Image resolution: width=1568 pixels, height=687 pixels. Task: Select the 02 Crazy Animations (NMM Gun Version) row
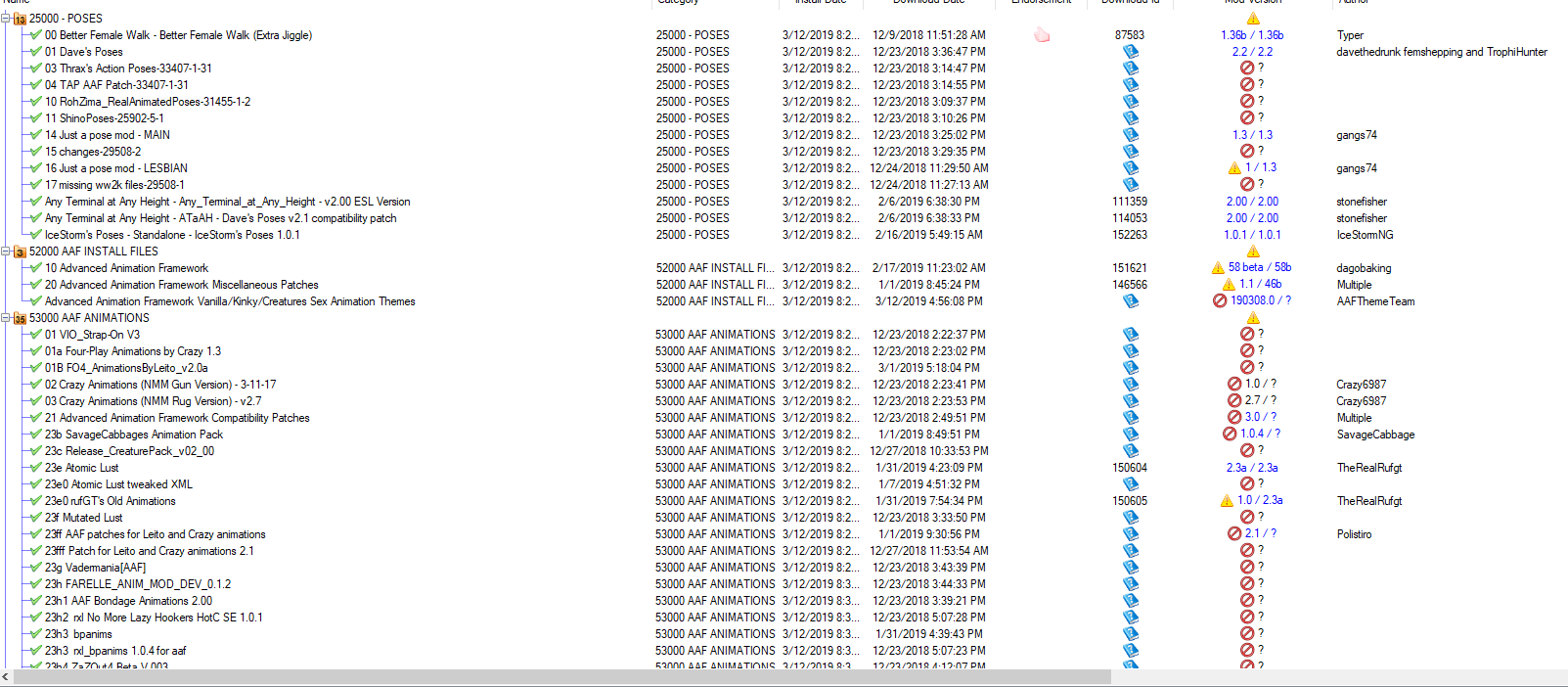tap(160, 385)
